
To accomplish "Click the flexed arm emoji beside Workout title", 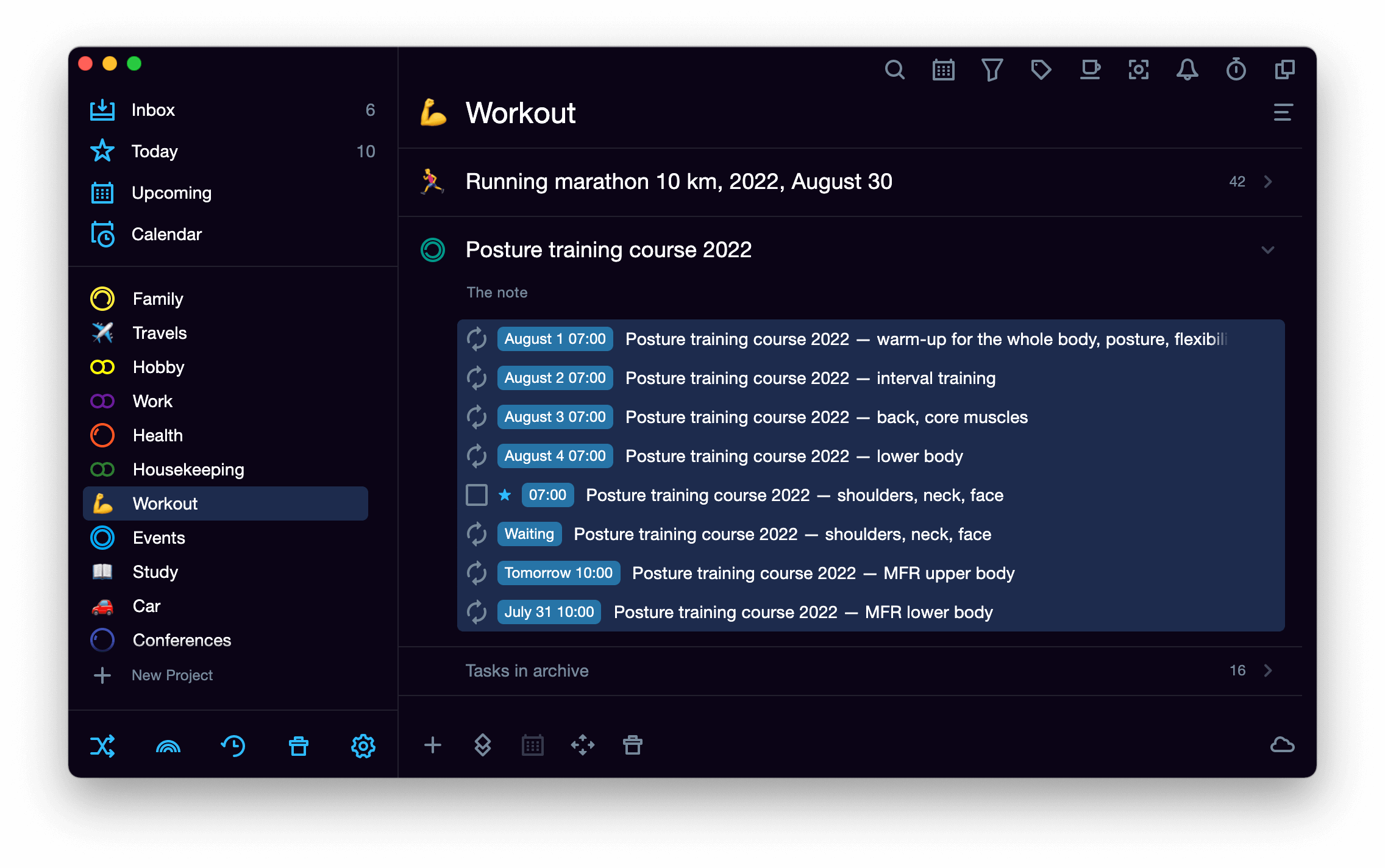I will (433, 113).
